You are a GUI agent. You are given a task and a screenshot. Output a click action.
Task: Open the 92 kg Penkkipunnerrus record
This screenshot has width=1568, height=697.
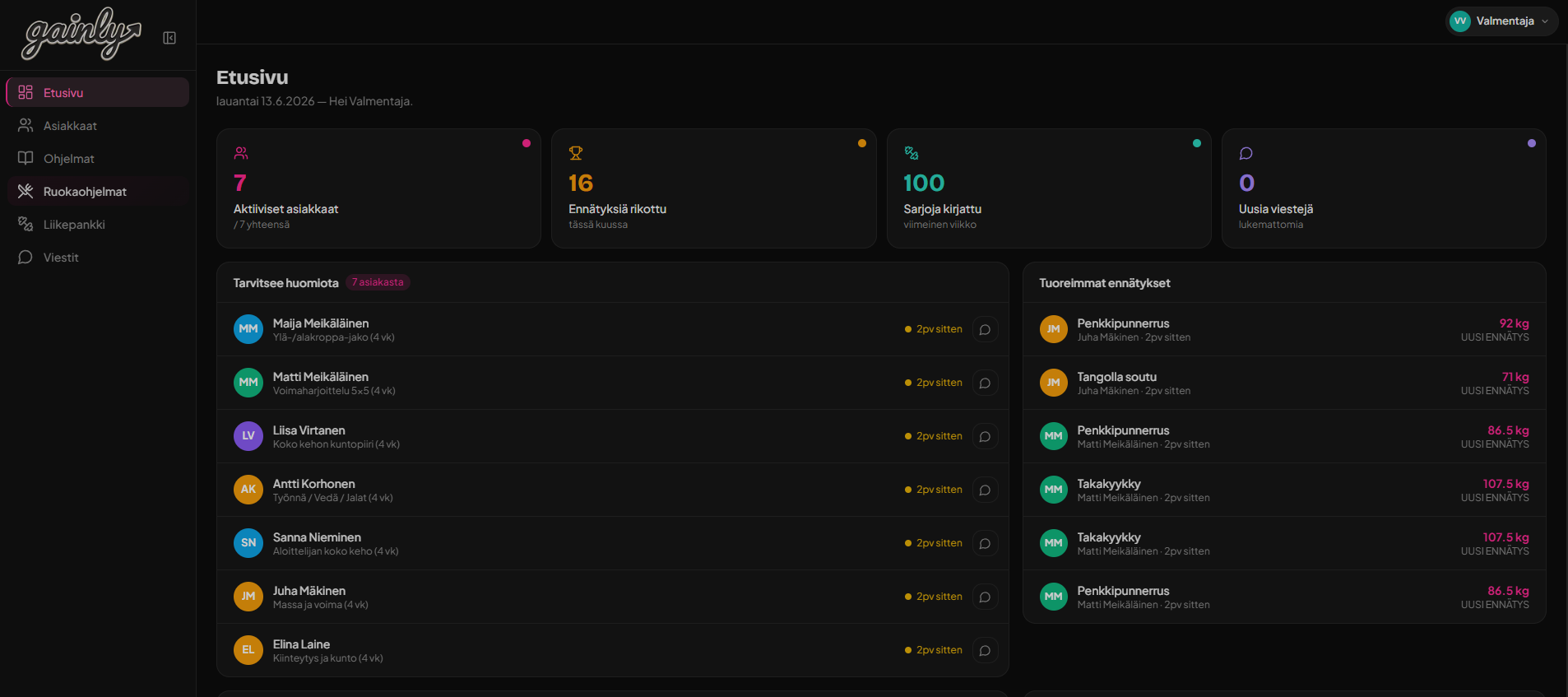coord(1284,329)
